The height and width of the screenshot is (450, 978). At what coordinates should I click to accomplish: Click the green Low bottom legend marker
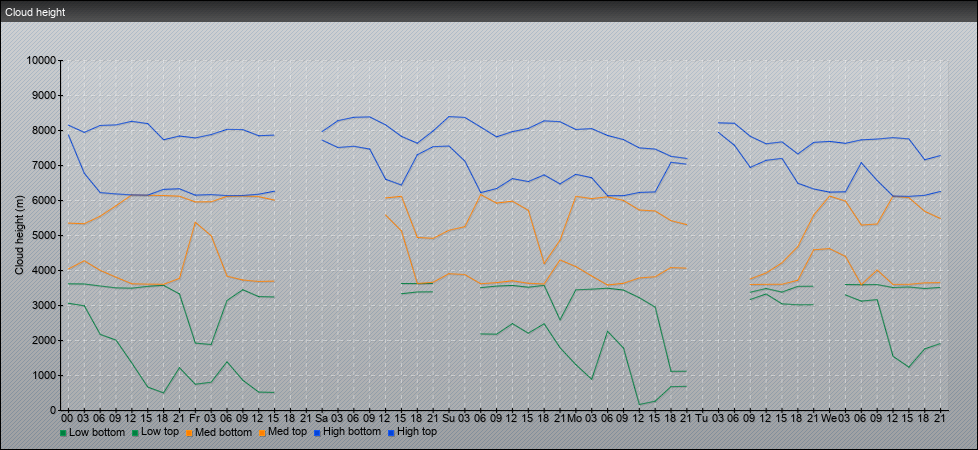pyautogui.click(x=64, y=433)
